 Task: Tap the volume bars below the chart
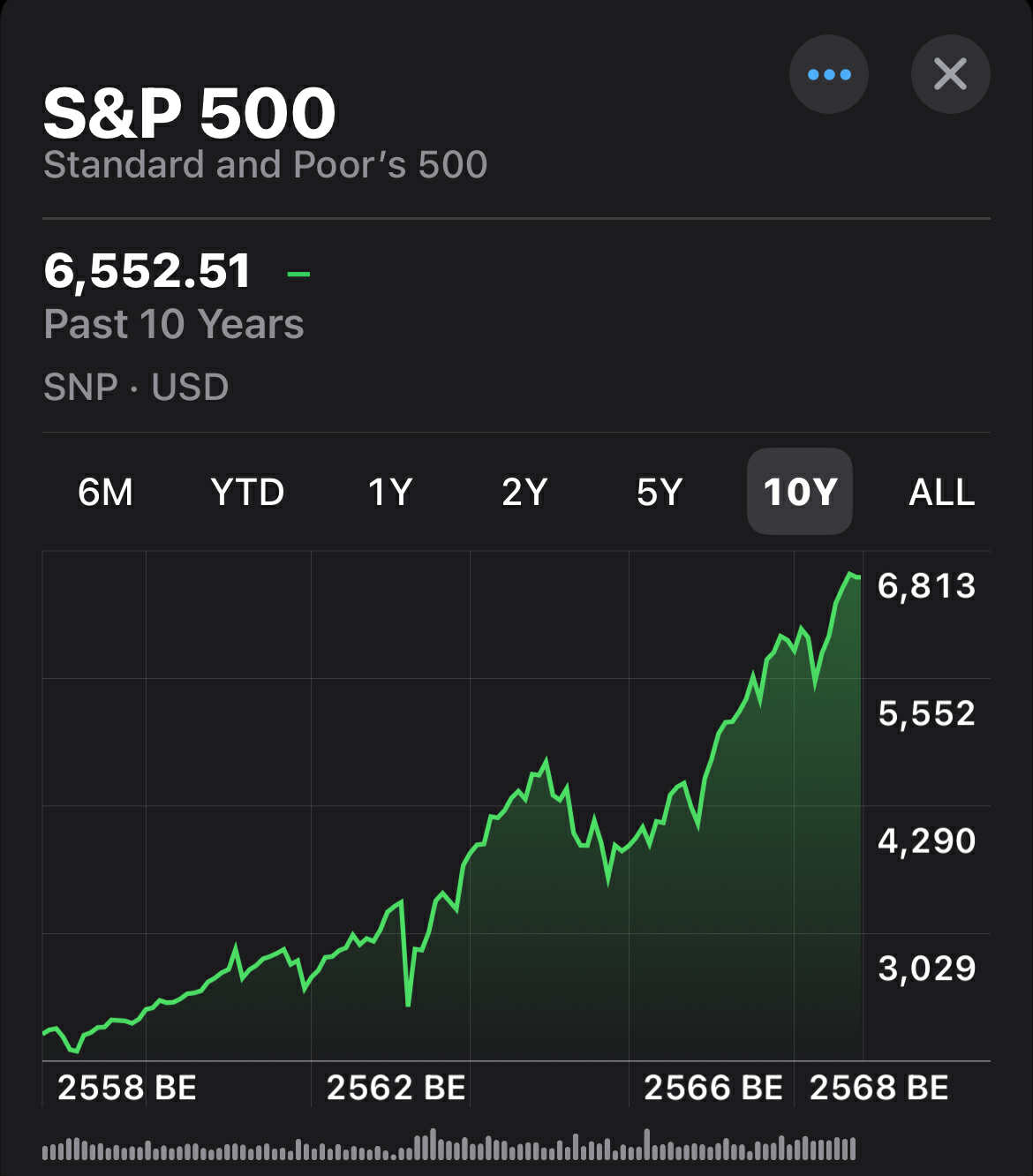[x=449, y=1146]
